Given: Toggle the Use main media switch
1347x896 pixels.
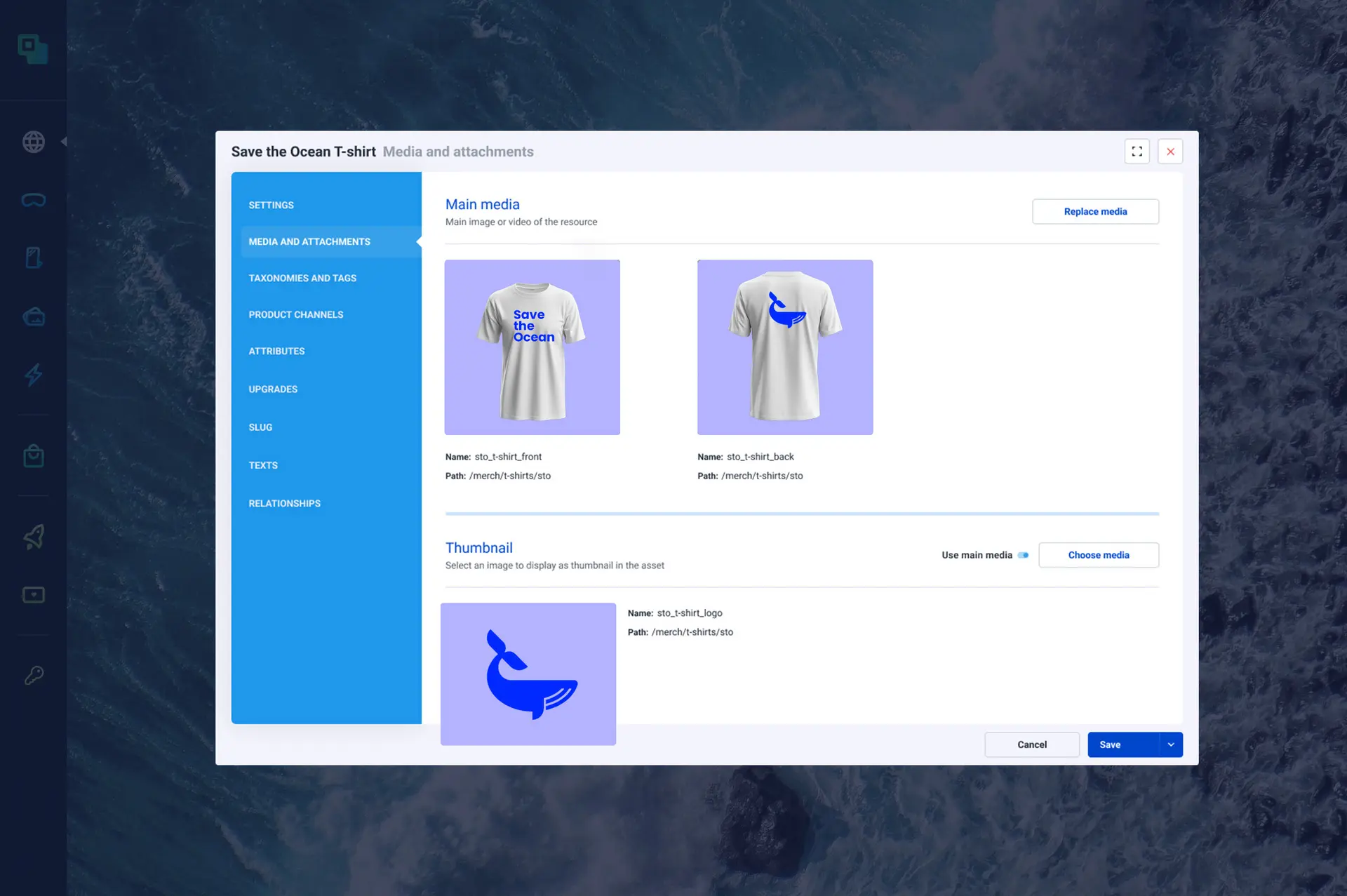Looking at the screenshot, I should coord(1024,555).
